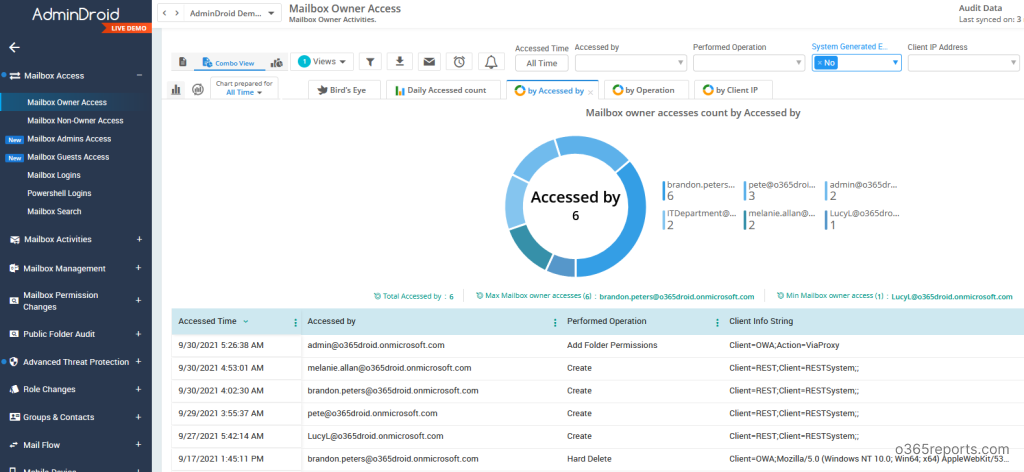Open Mailbox Guests Access report
Viewport: 1024px width, 472px height.
tap(68, 157)
